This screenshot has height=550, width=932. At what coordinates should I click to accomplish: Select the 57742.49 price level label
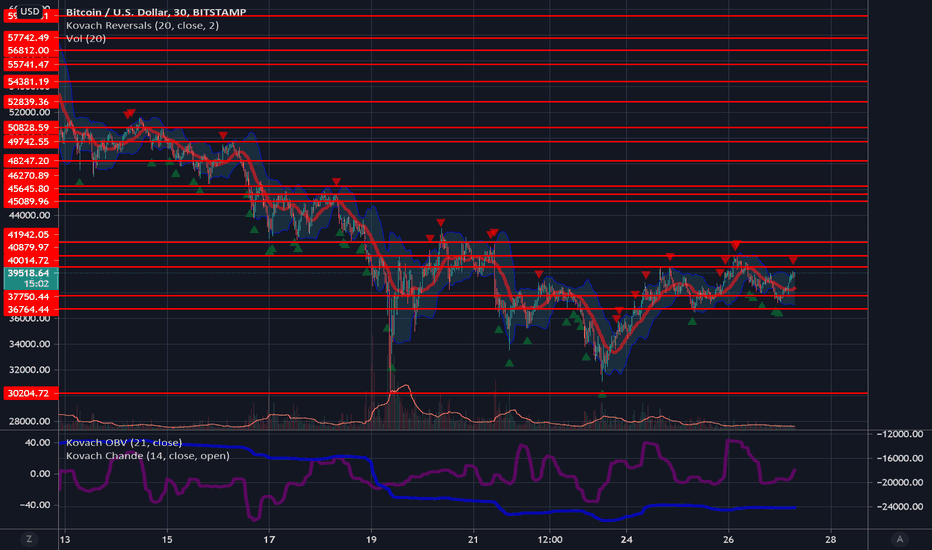tap(31, 37)
